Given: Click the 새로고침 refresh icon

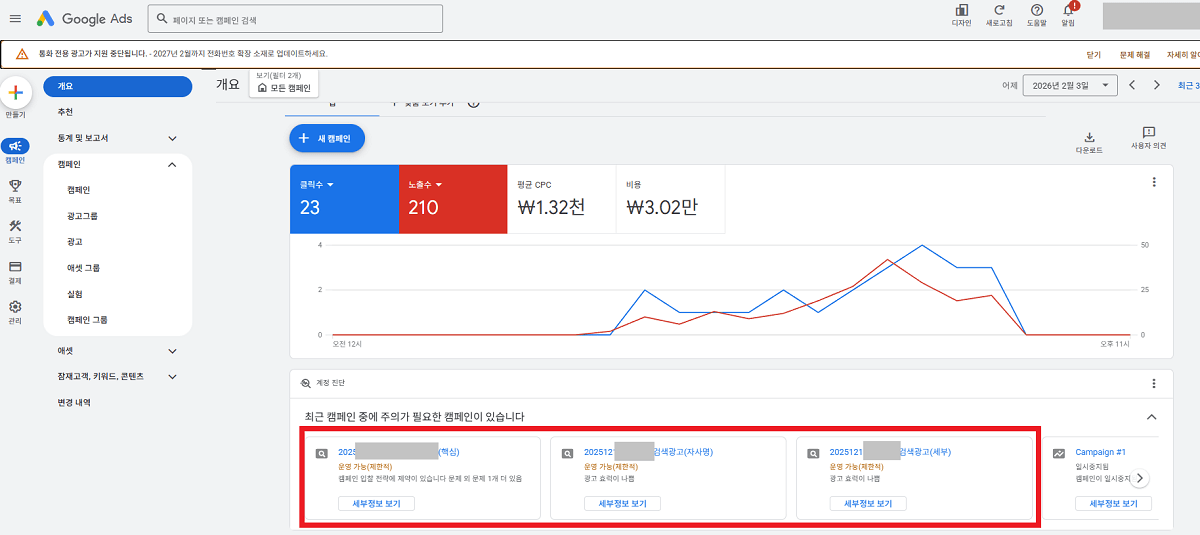Looking at the screenshot, I should (998, 10).
